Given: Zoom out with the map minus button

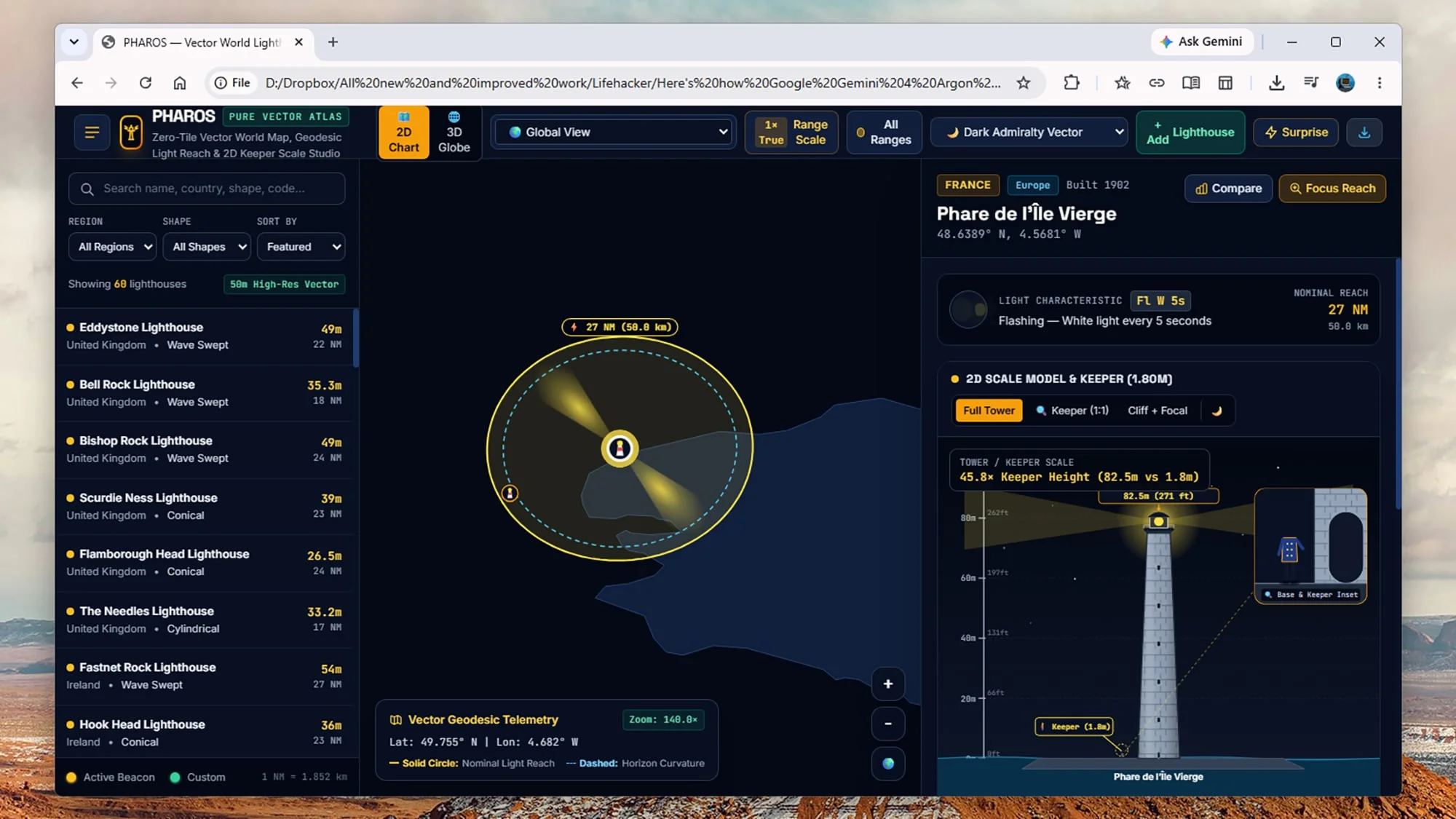Looking at the screenshot, I should click(x=888, y=724).
